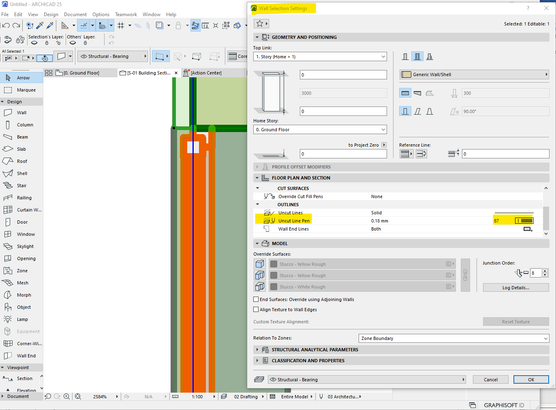Open the Generic Wall/Shell building material dropdown
The width and height of the screenshot is (556, 410).
[474, 74]
